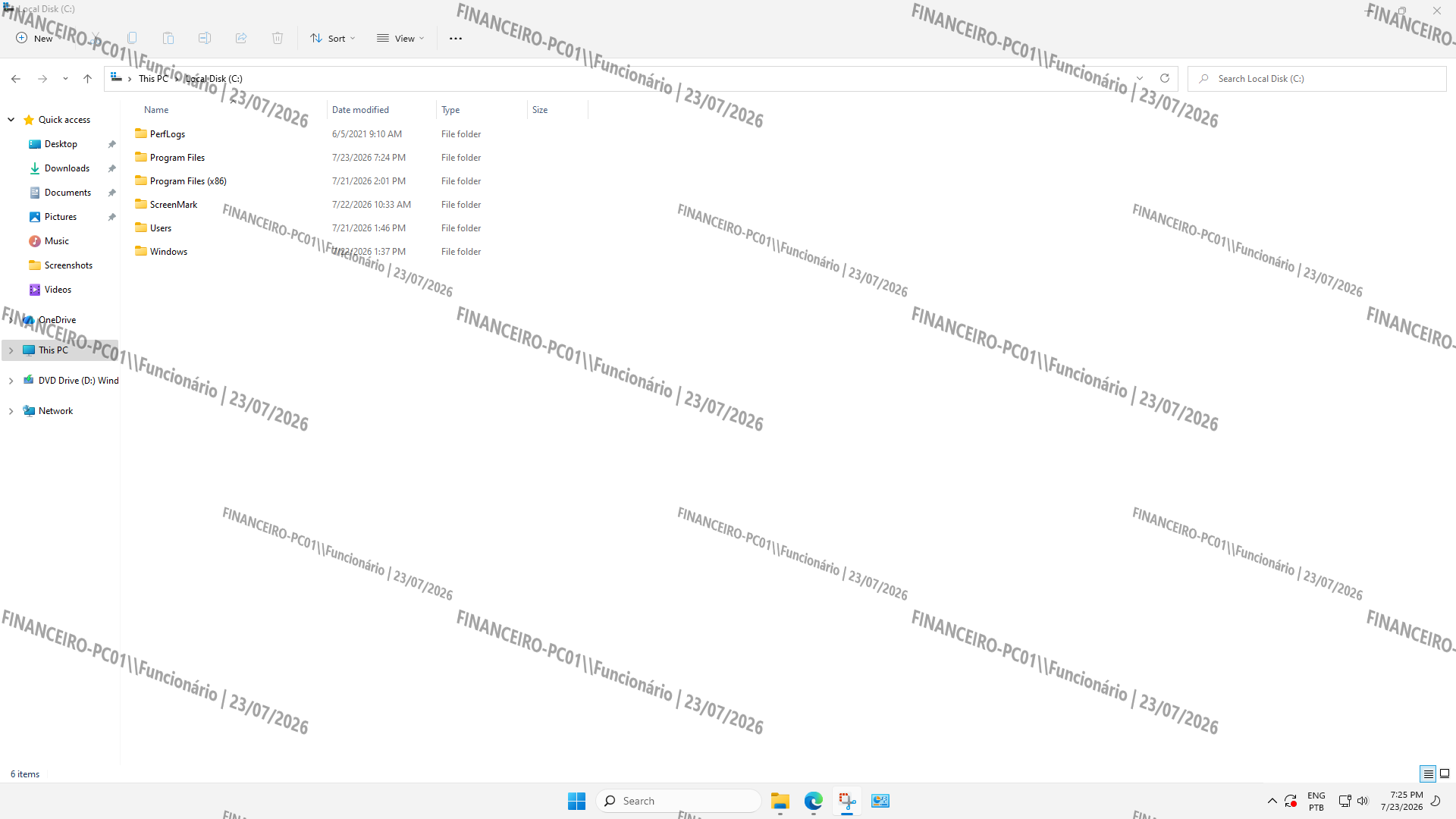This screenshot has width=1456, height=819.
Task: Show hidden tray icons chevron
Action: coord(1272,801)
